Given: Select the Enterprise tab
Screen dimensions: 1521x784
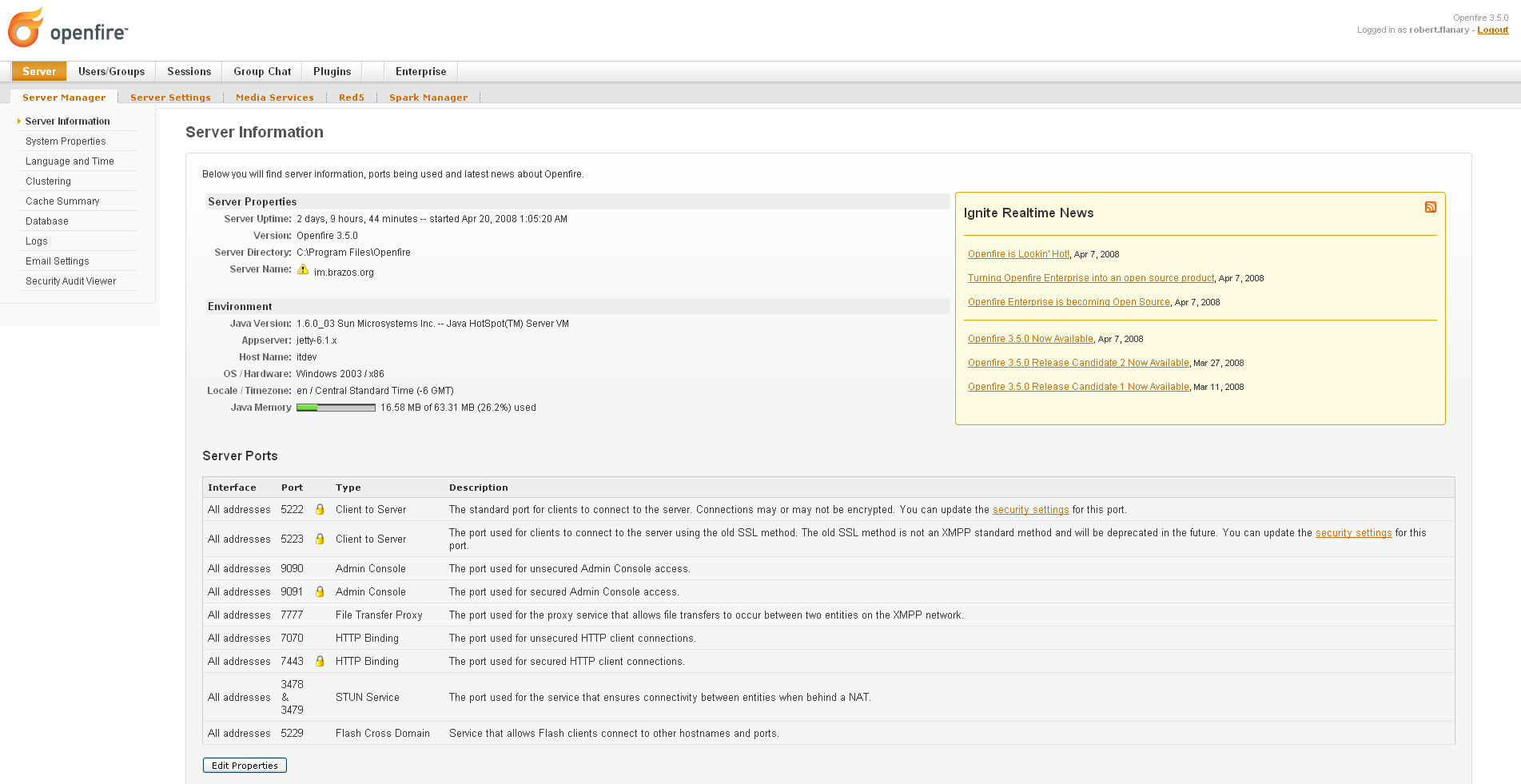Looking at the screenshot, I should tap(420, 71).
